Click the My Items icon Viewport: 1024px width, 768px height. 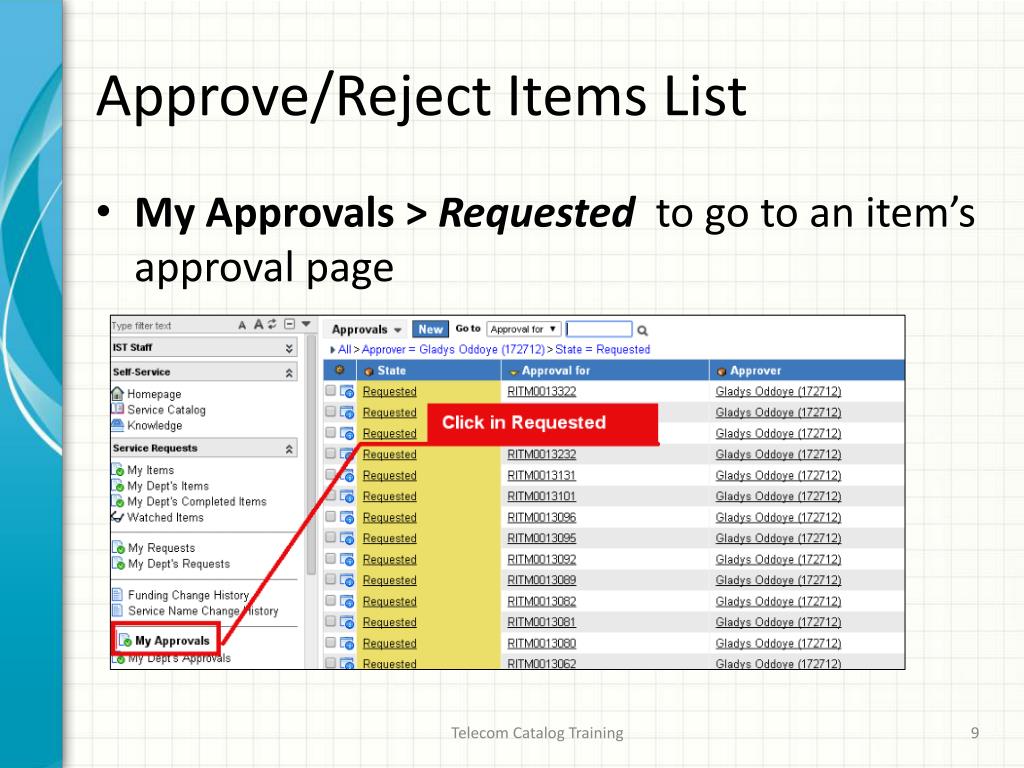pyautogui.click(x=118, y=470)
